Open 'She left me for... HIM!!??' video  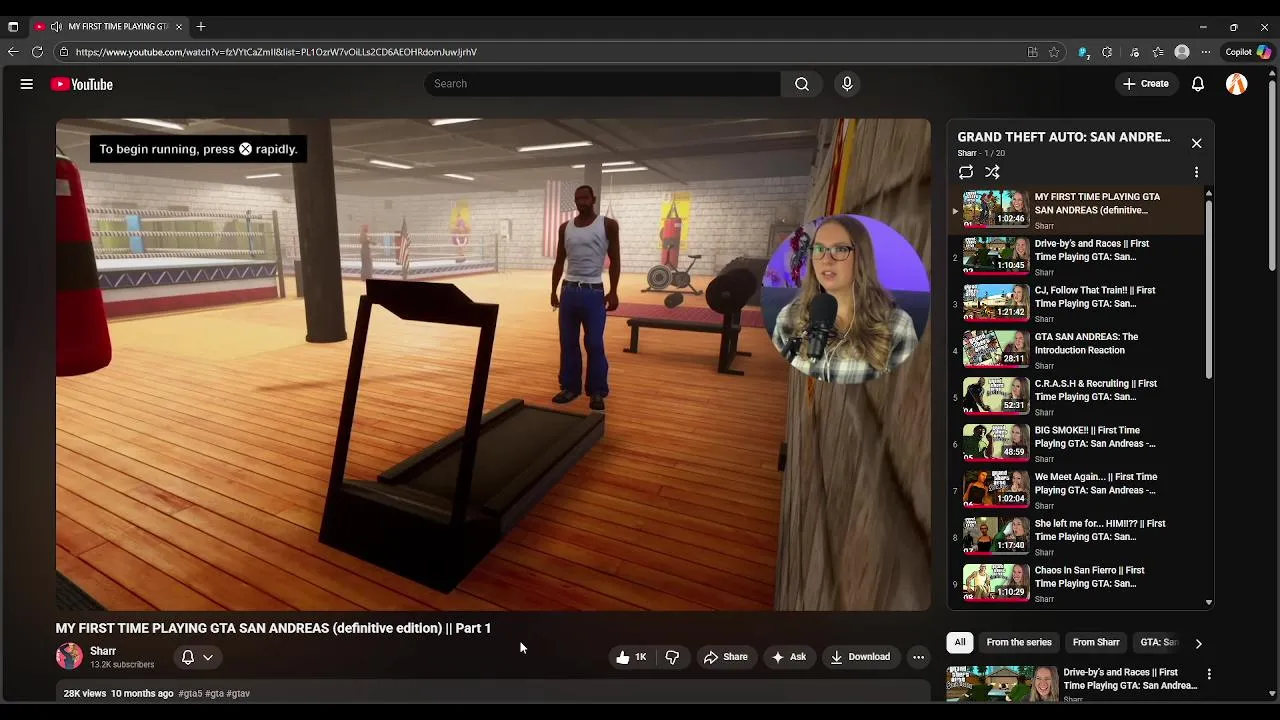pos(1076,537)
